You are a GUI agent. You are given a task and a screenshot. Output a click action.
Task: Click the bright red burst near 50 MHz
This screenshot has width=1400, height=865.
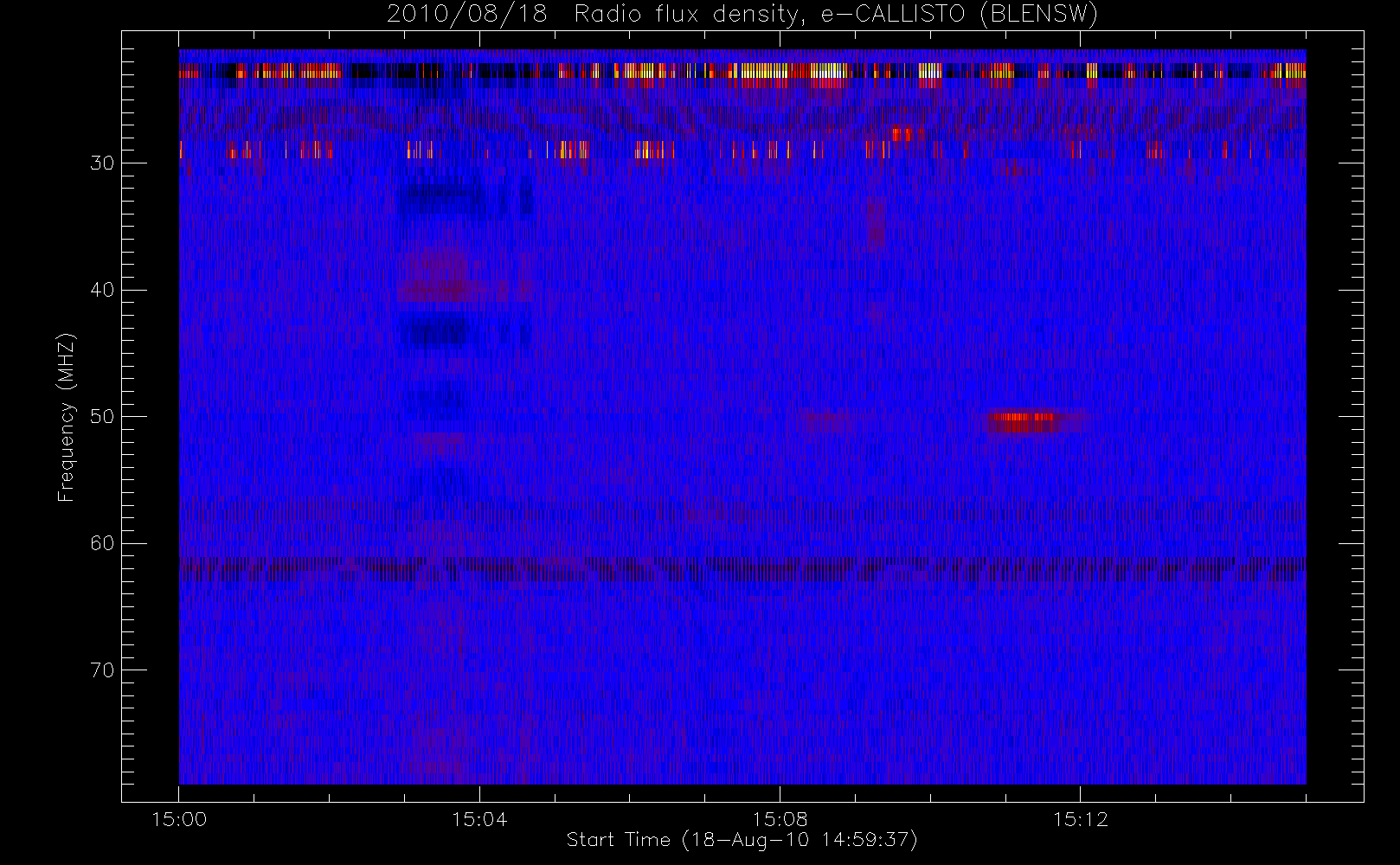1024,422
